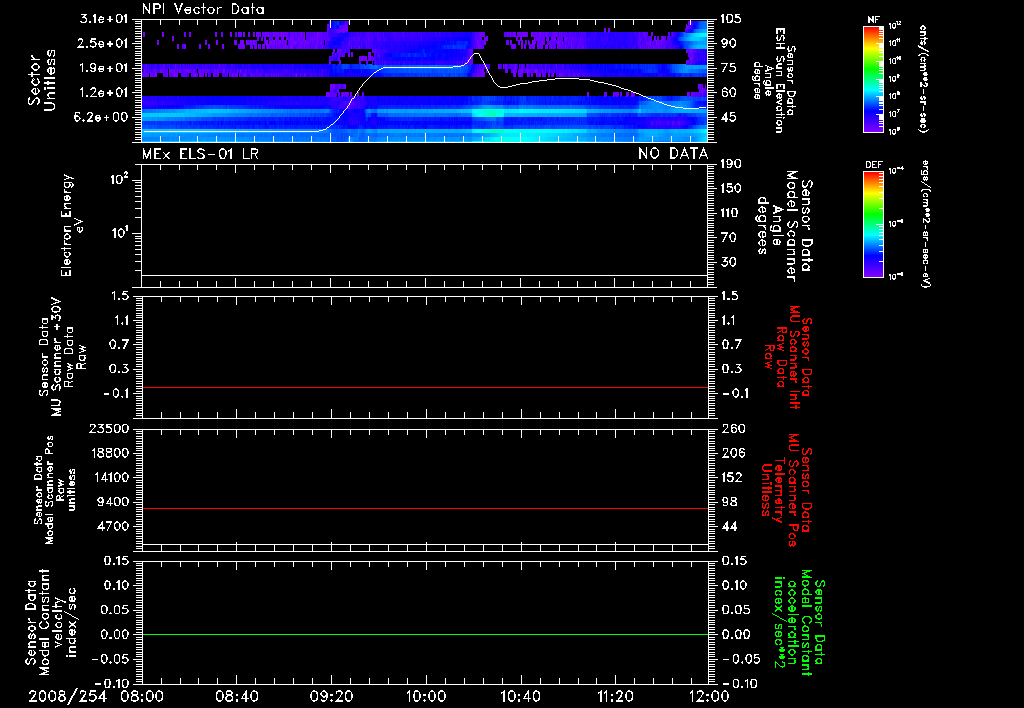Click the NO DATA indicator text
Viewport: 1024px width, 708px height.
tap(673, 153)
